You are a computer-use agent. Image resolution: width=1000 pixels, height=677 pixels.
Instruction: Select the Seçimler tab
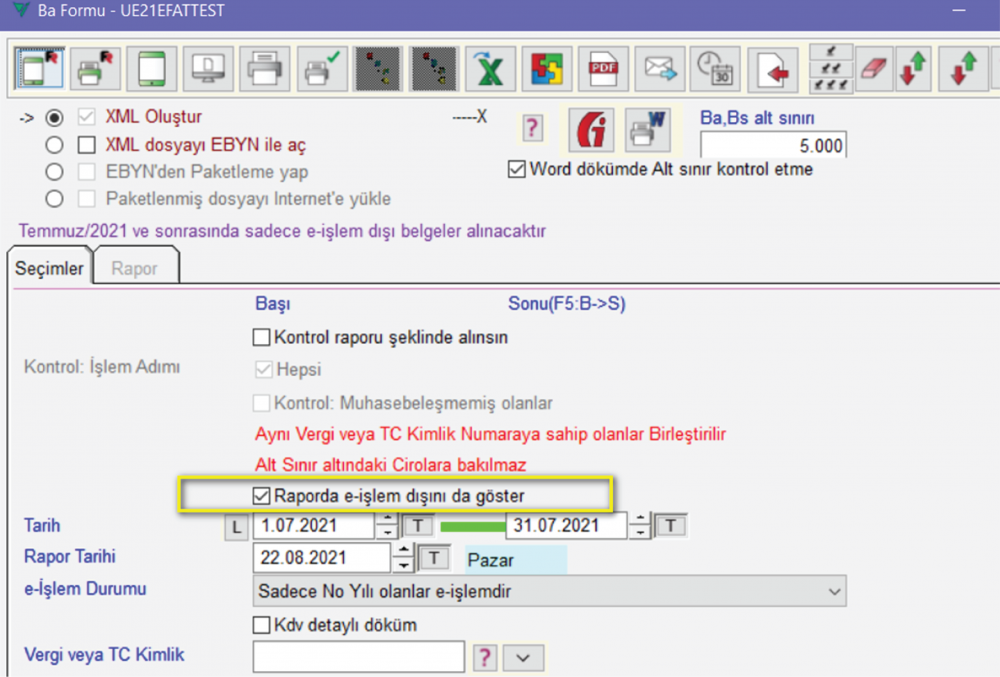tap(49, 268)
